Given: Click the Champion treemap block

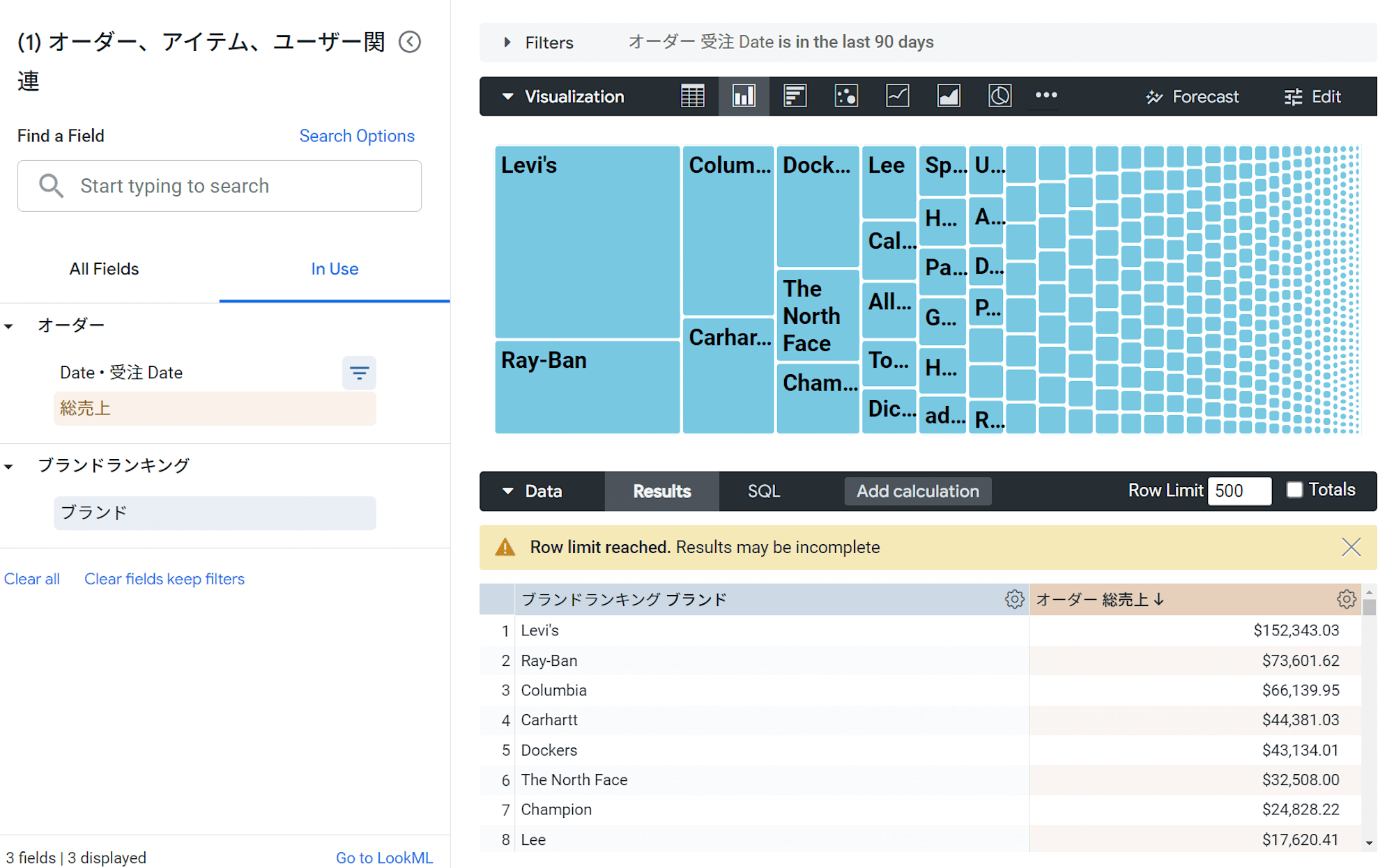Looking at the screenshot, I should (818, 398).
